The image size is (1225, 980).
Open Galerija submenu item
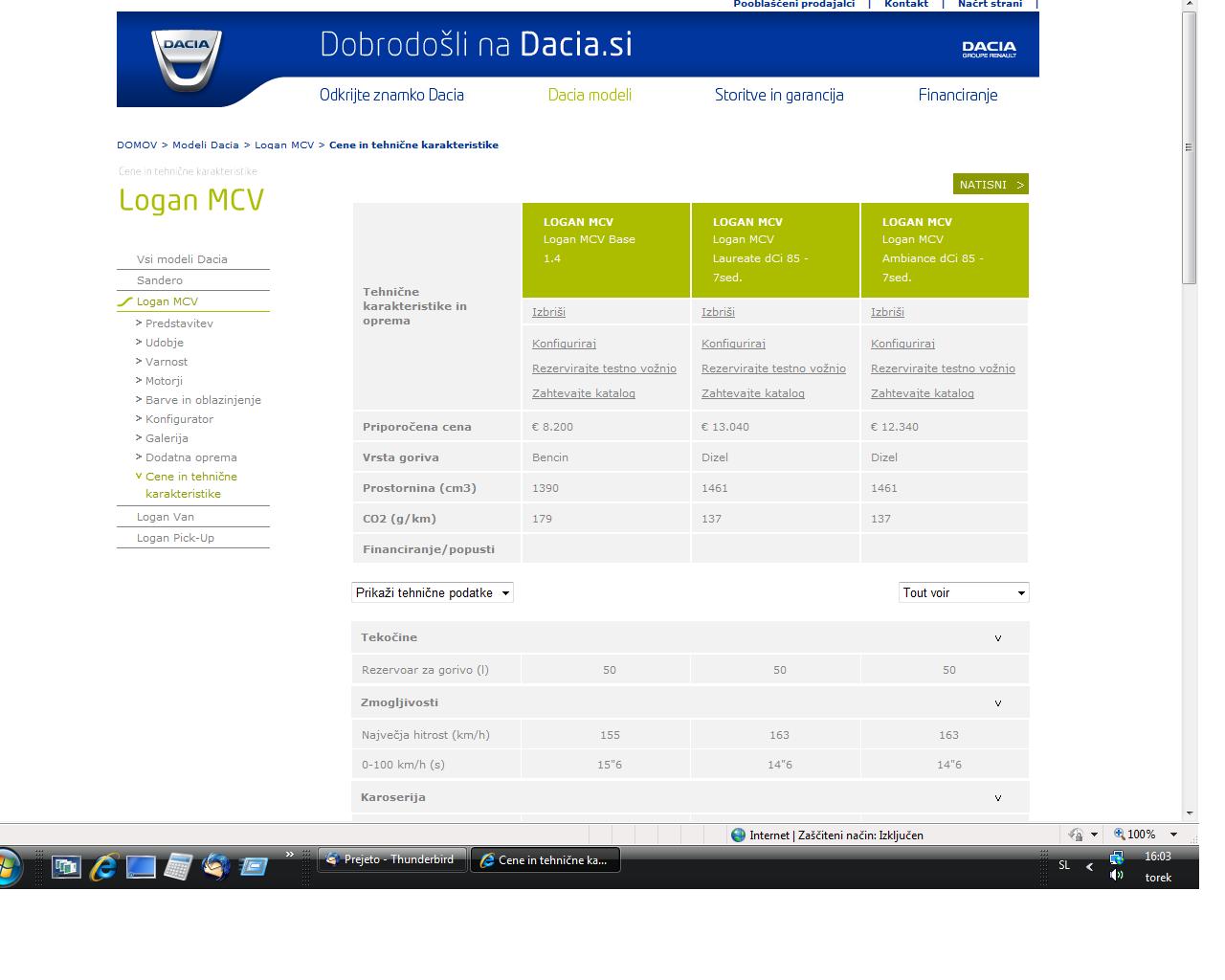(167, 438)
